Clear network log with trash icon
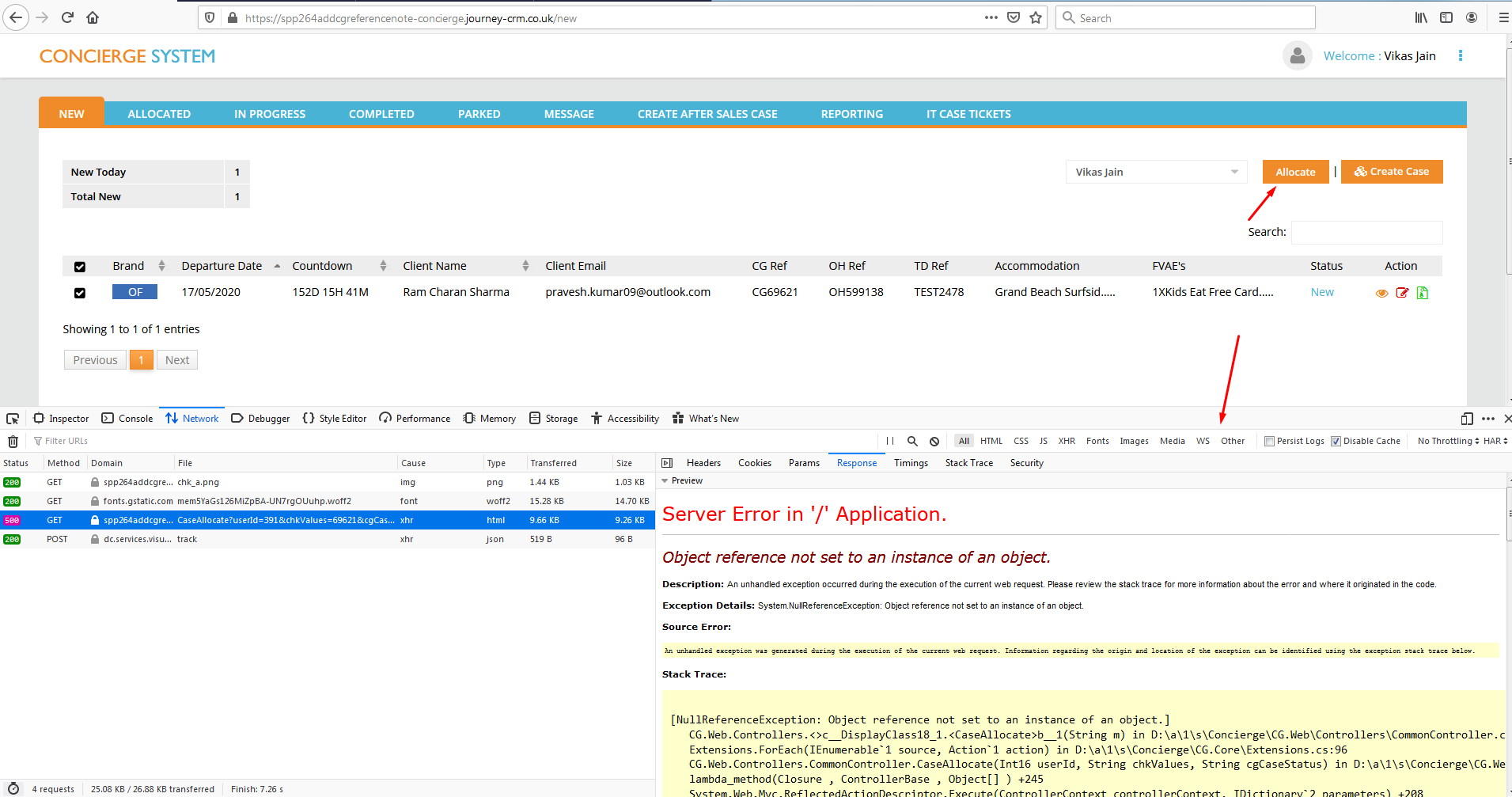 tap(13, 442)
